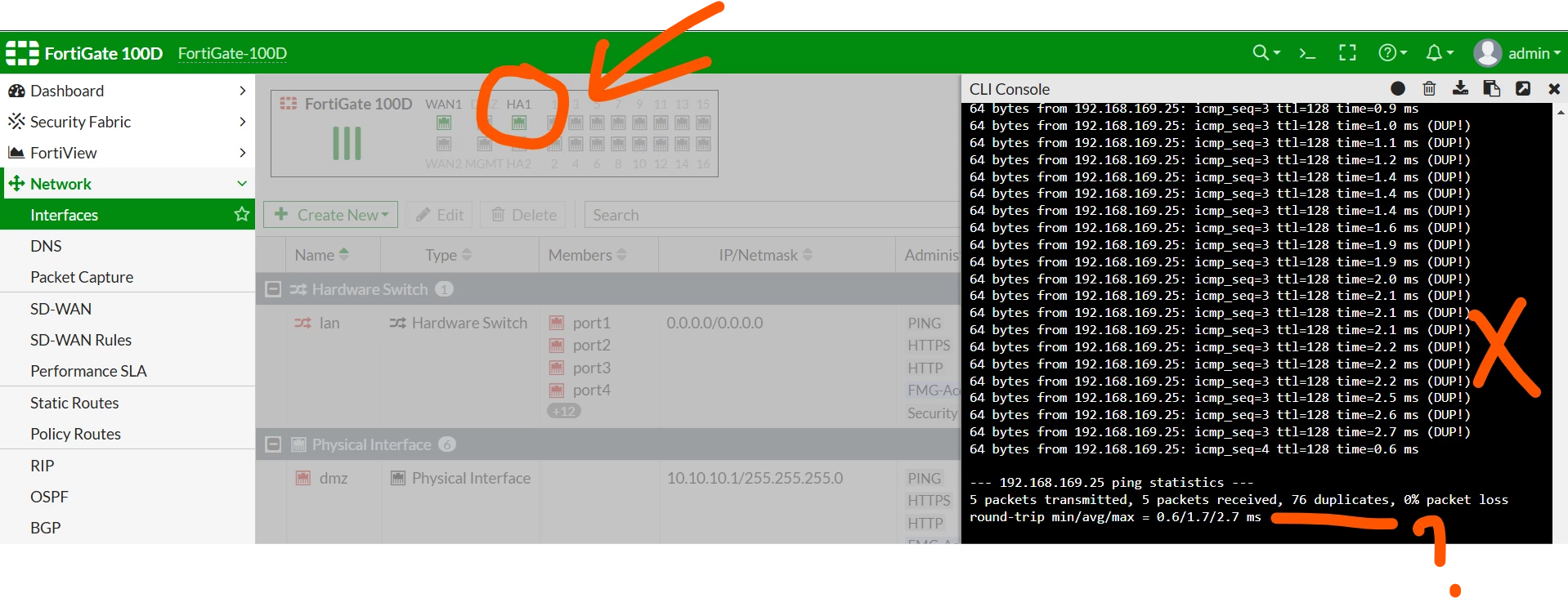Open the admin account dropdown

pyautogui.click(x=1534, y=53)
